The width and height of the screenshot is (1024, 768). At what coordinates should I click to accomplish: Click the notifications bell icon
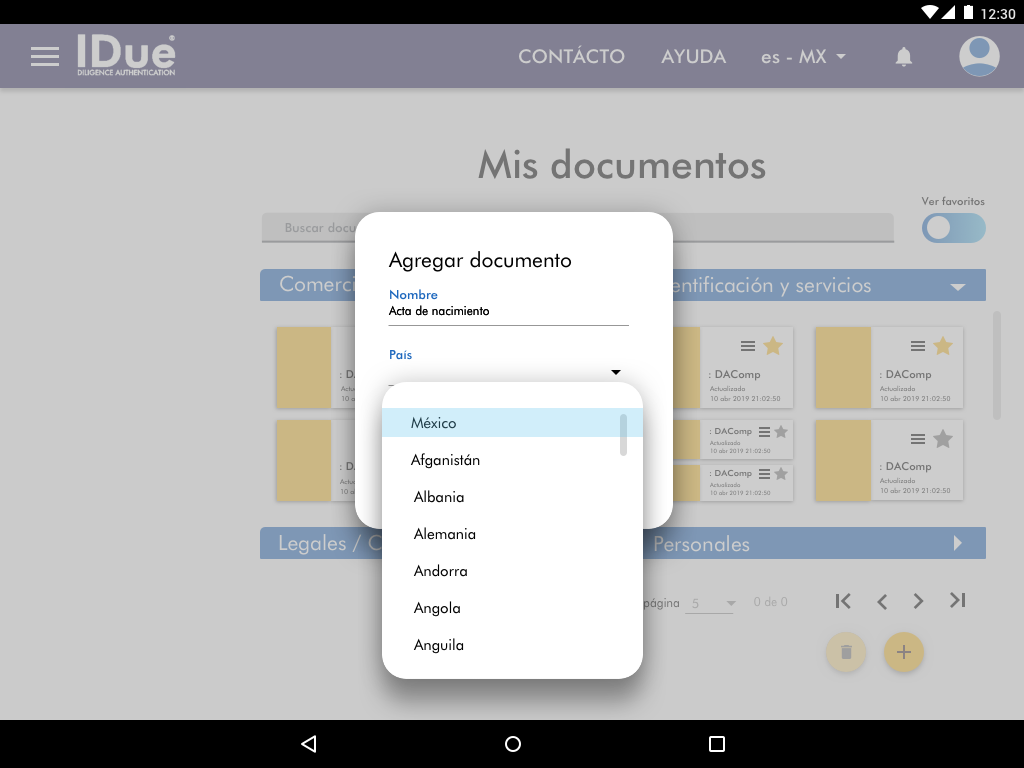pos(904,57)
